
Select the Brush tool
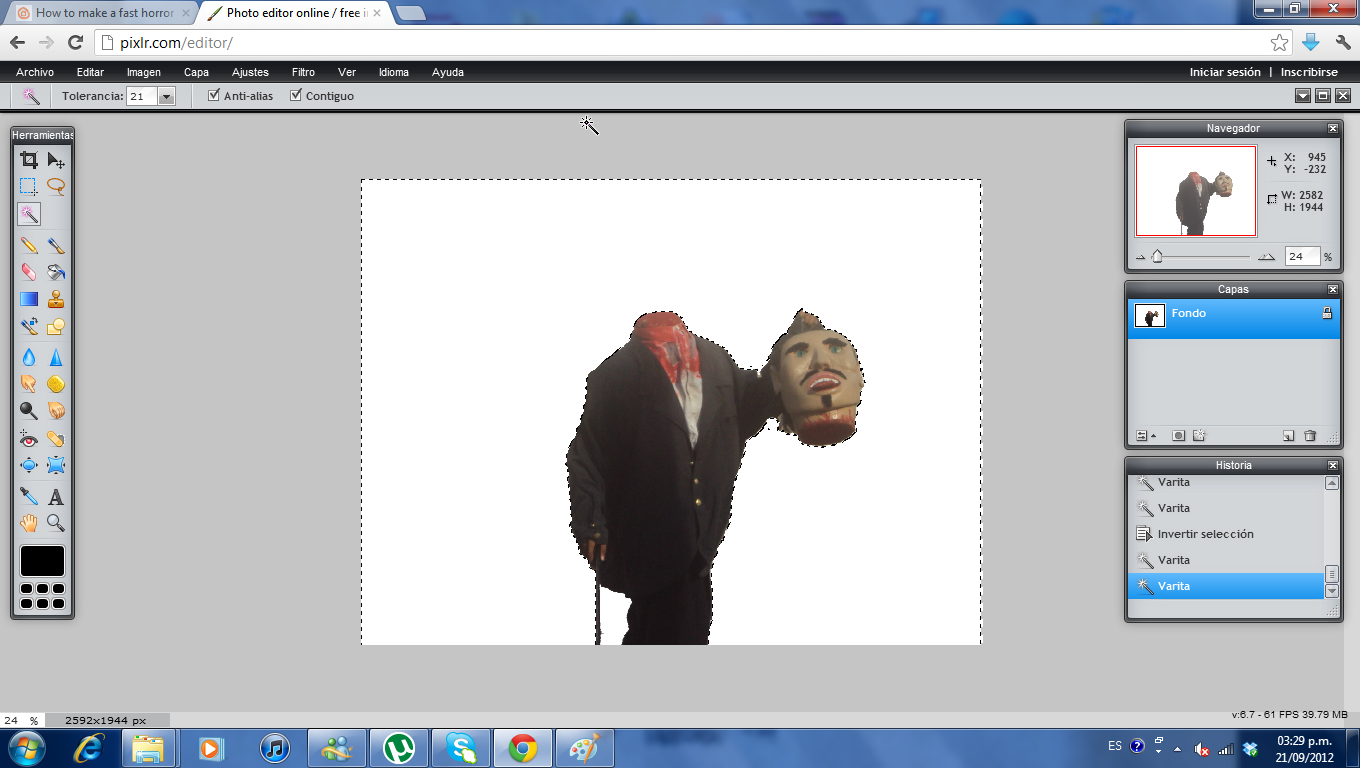point(56,245)
